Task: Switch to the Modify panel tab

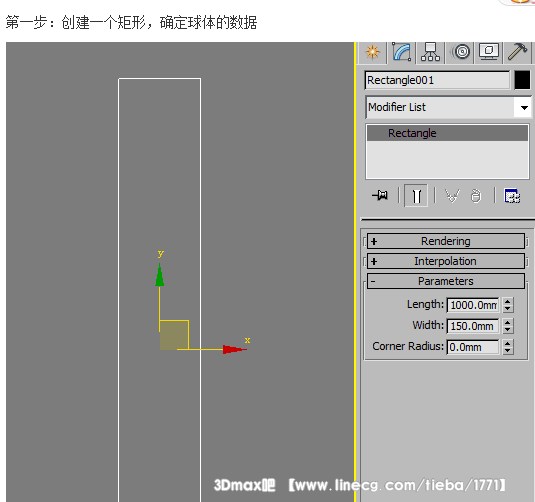Action: tap(402, 52)
